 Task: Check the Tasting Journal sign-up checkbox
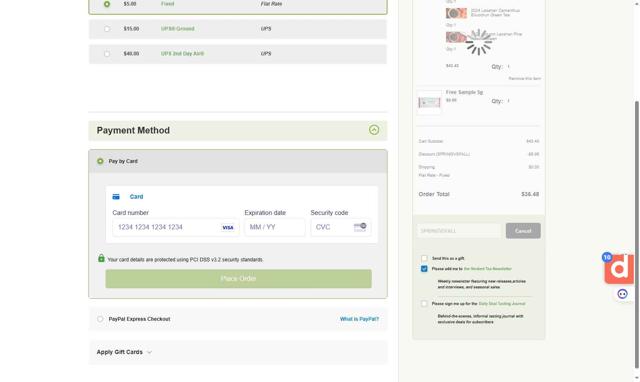424,304
